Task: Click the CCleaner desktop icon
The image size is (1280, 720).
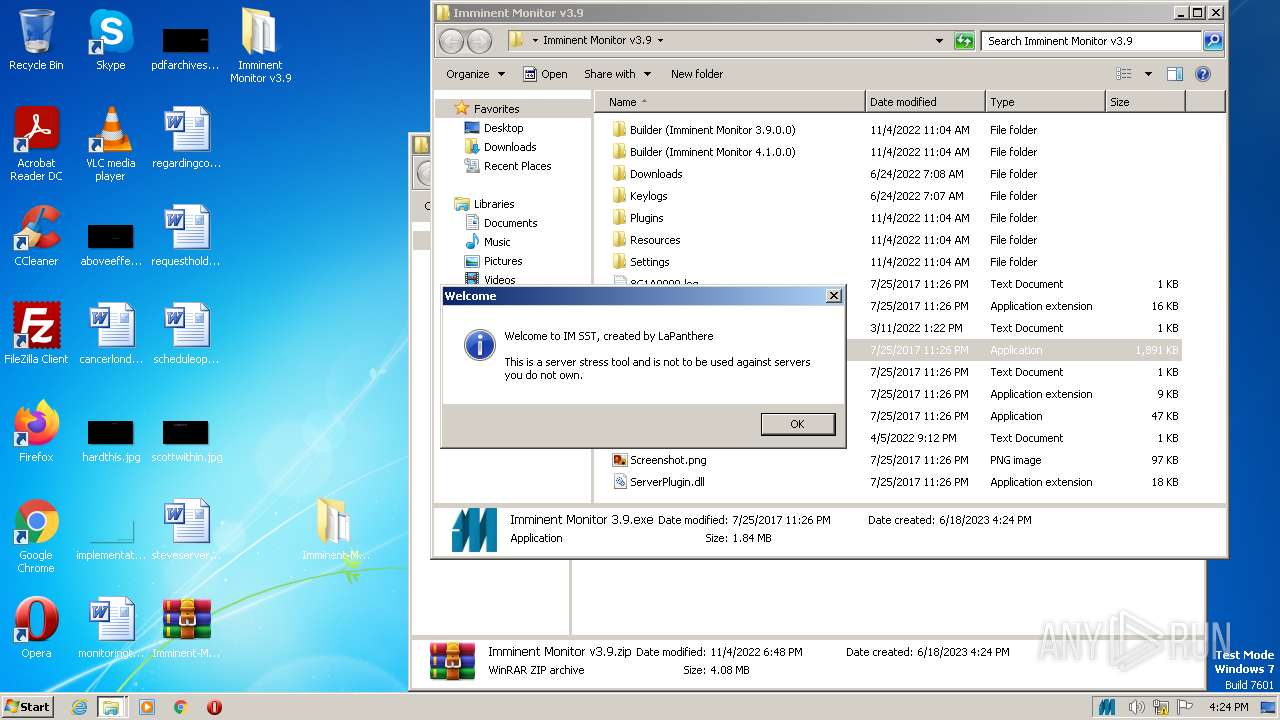Action: (36, 236)
